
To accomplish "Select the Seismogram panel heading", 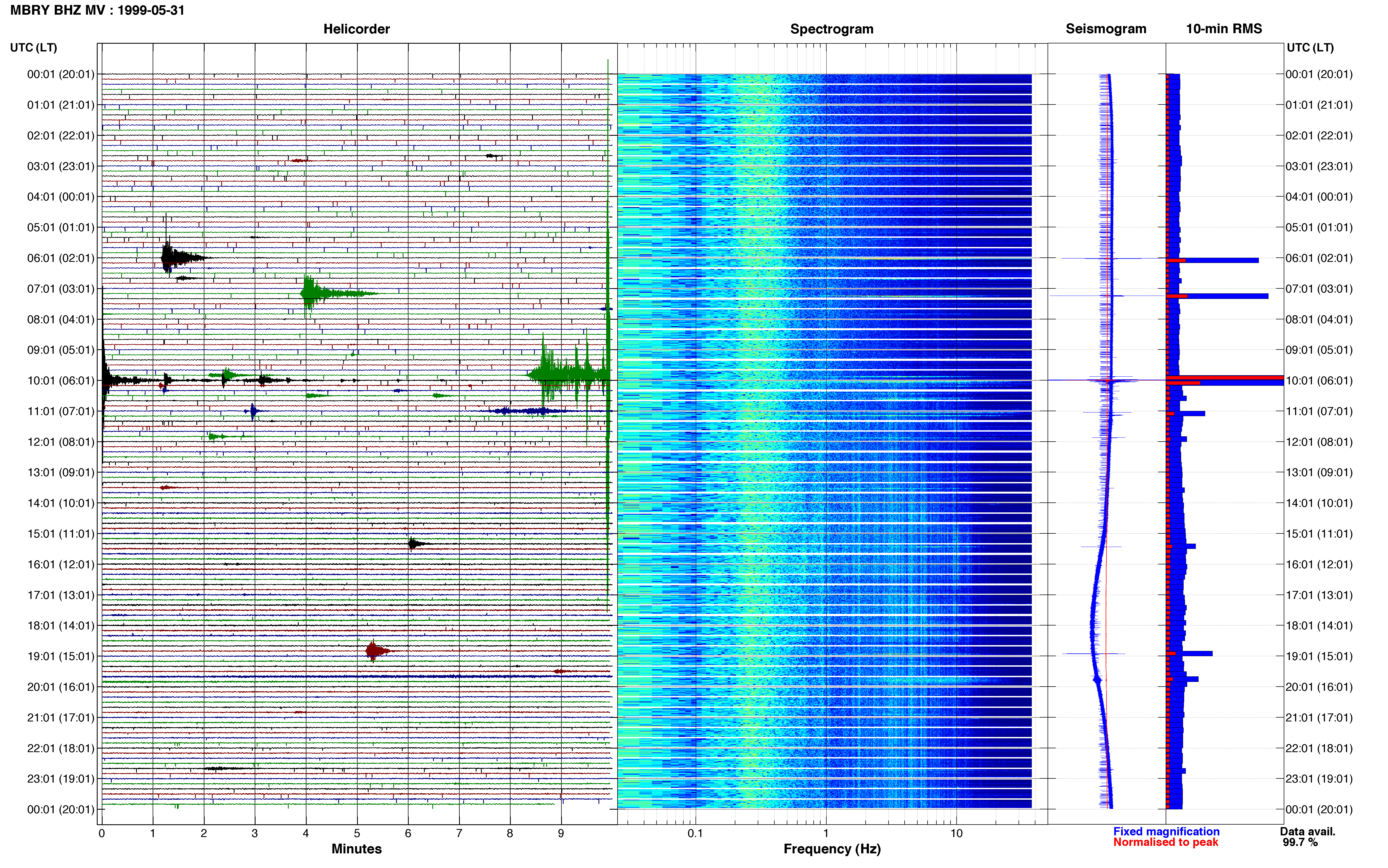I will (x=1106, y=29).
